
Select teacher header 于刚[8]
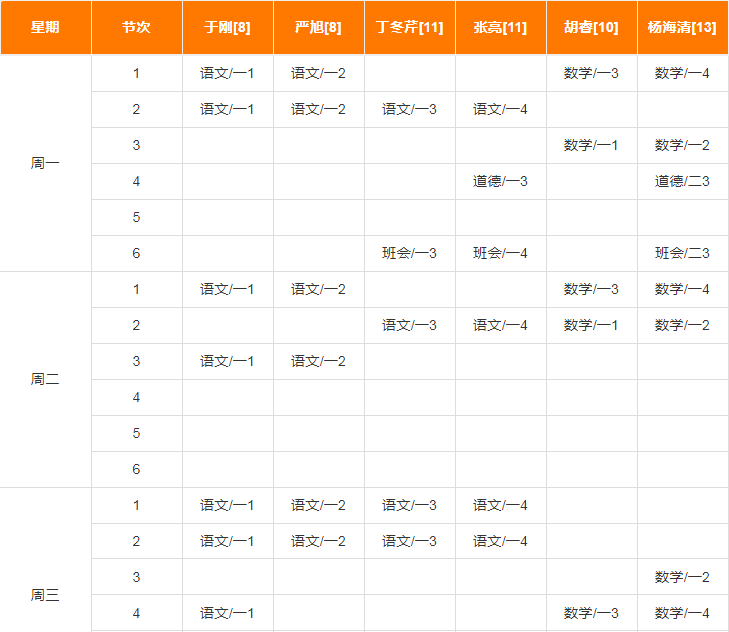(x=228, y=27)
